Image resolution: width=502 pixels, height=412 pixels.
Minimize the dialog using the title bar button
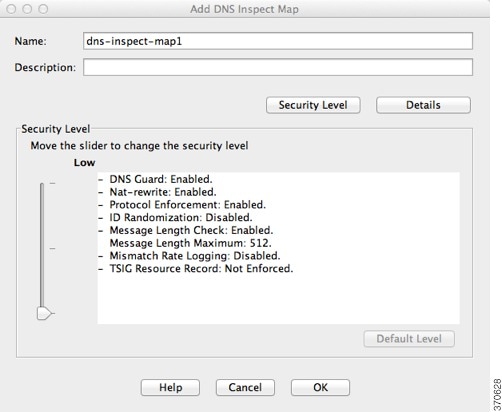[27, 9]
